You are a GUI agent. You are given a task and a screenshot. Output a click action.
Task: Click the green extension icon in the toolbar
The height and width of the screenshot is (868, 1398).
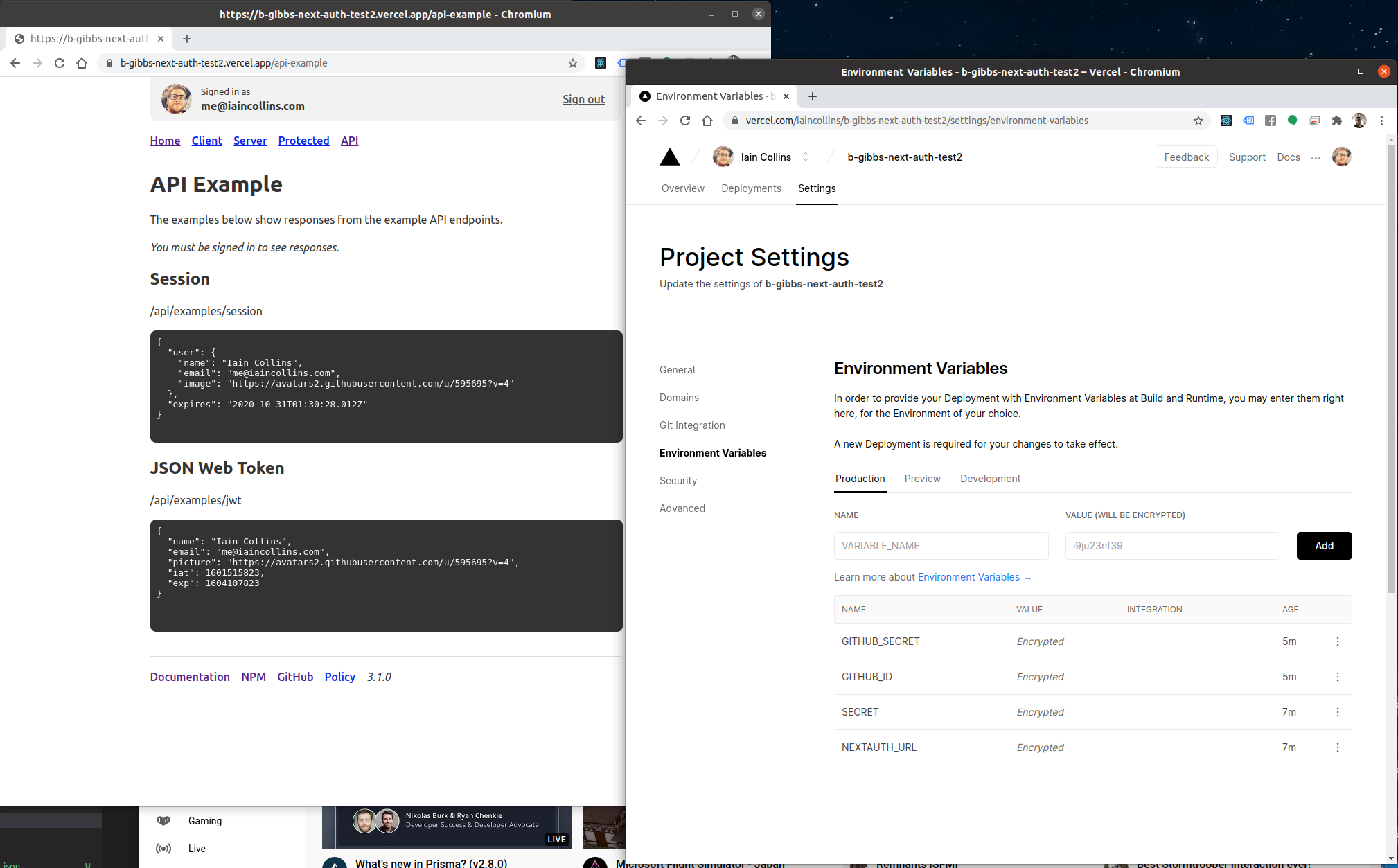click(1292, 121)
